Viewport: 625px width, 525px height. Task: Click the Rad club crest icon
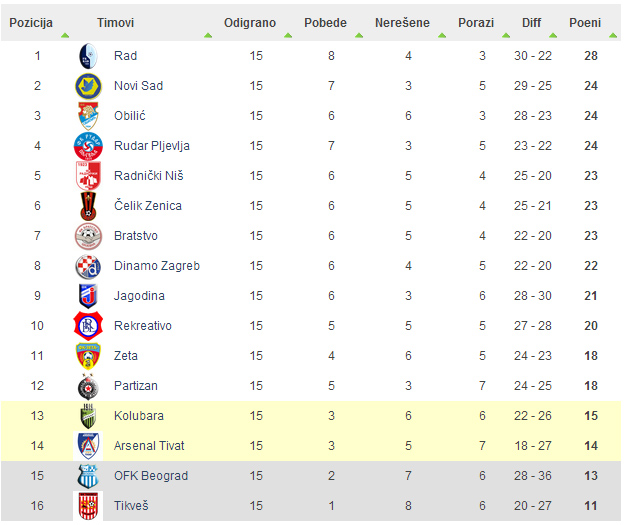click(x=88, y=56)
